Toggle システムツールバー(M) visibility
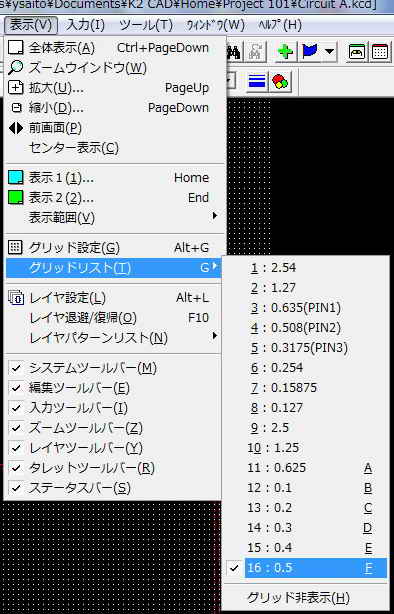The image size is (394, 614). 114,368
